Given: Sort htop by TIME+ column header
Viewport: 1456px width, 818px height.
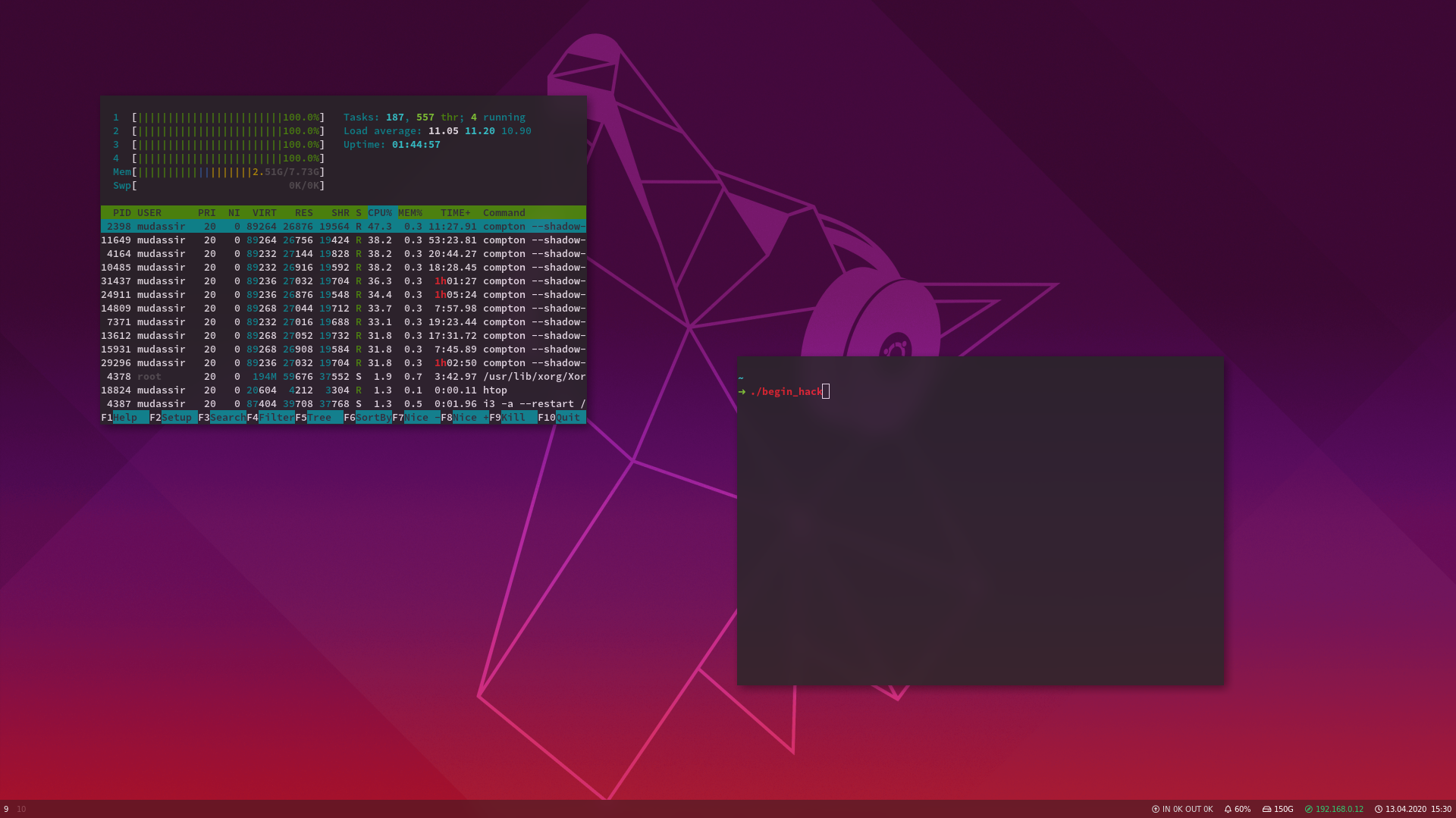Looking at the screenshot, I should [x=456, y=213].
